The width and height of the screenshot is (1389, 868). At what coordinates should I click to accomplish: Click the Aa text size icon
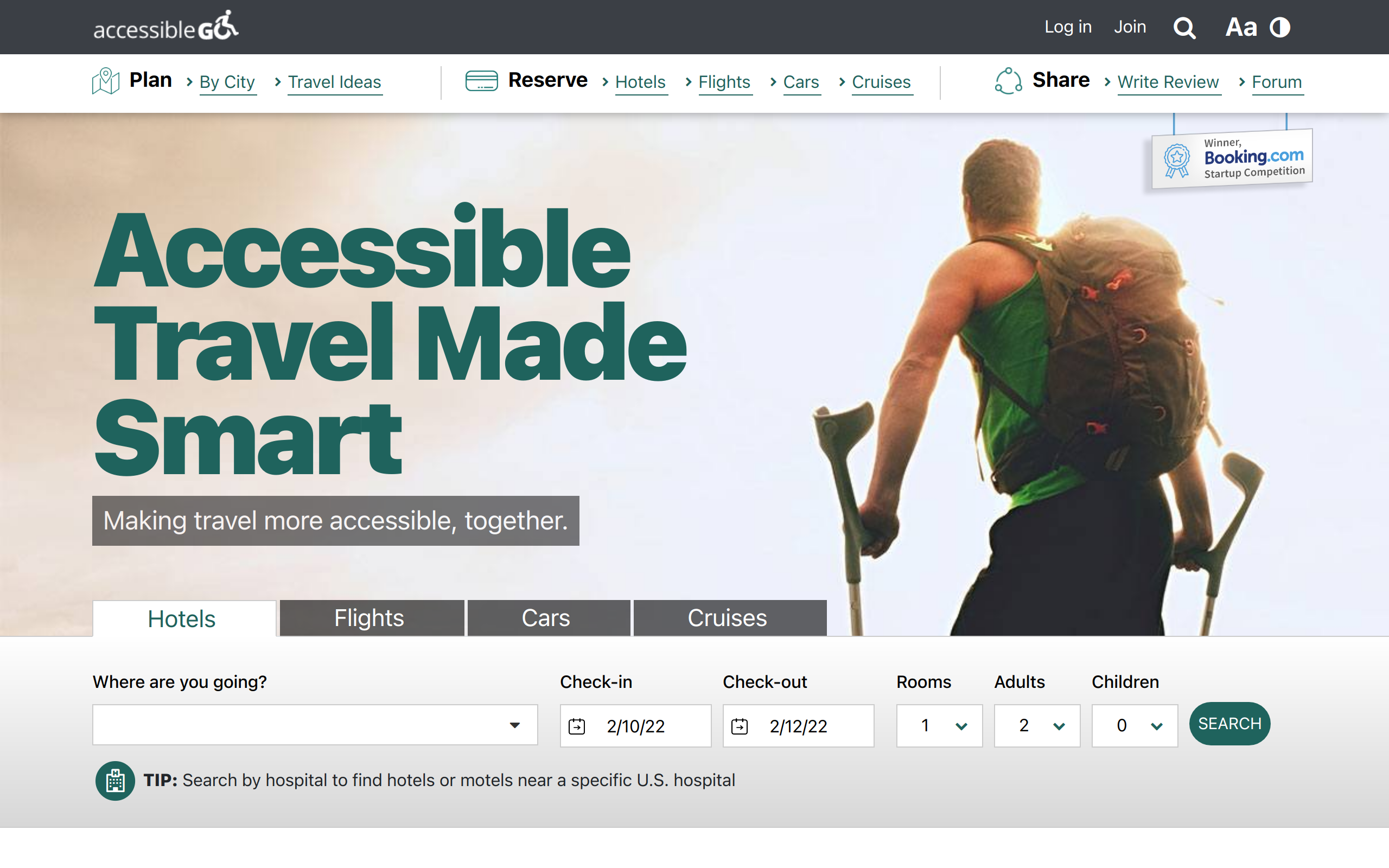[x=1241, y=27]
